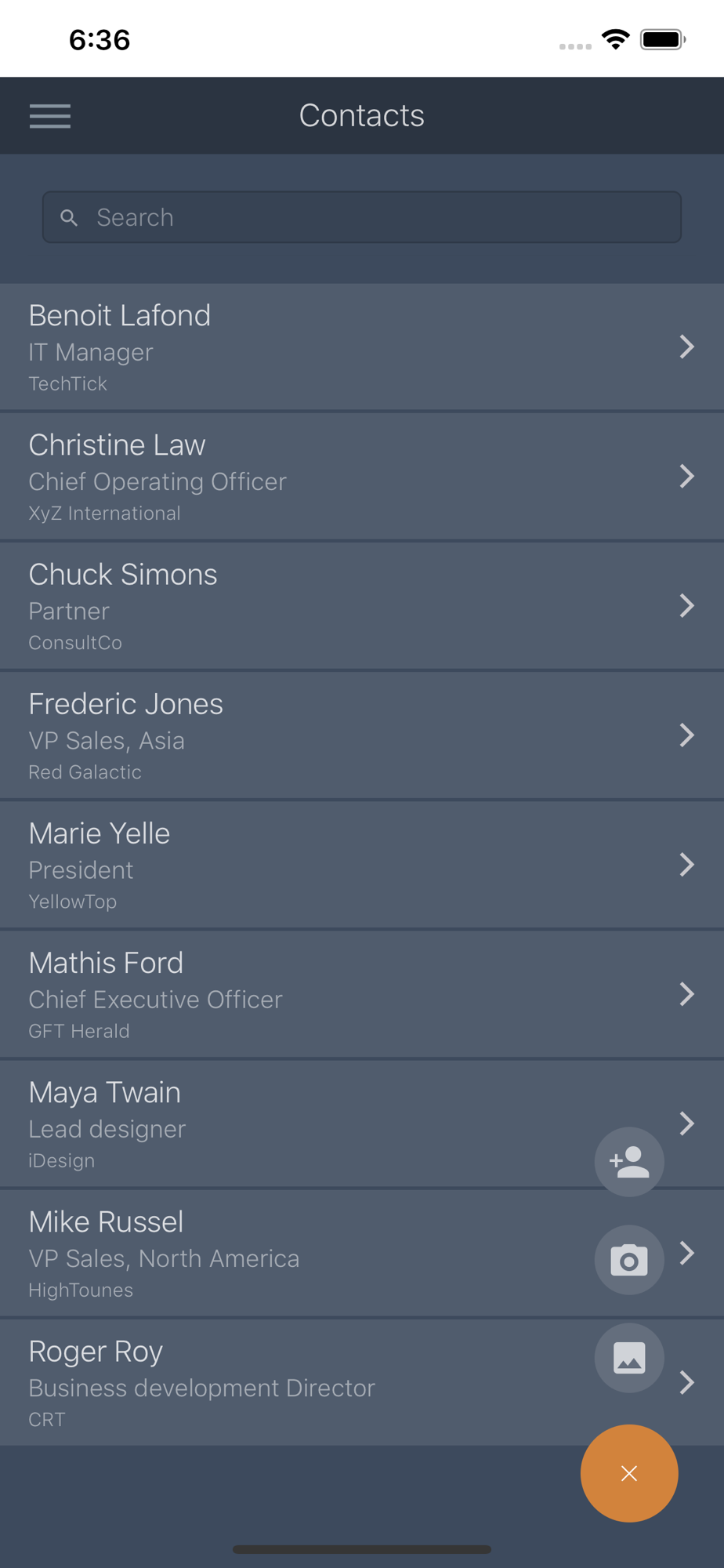
Task: Focus the Search input field
Action: click(362, 217)
